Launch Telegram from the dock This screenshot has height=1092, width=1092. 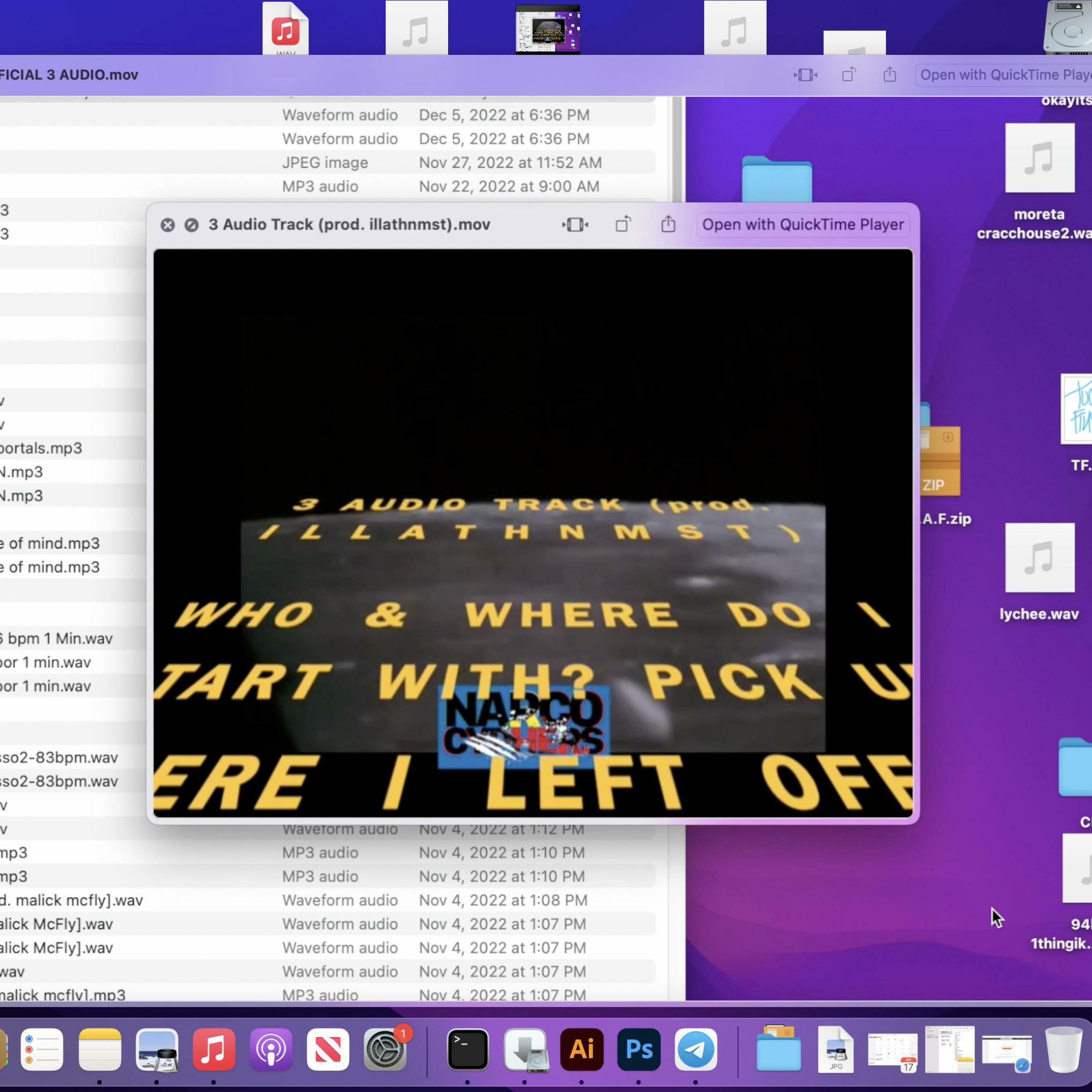click(x=696, y=1050)
